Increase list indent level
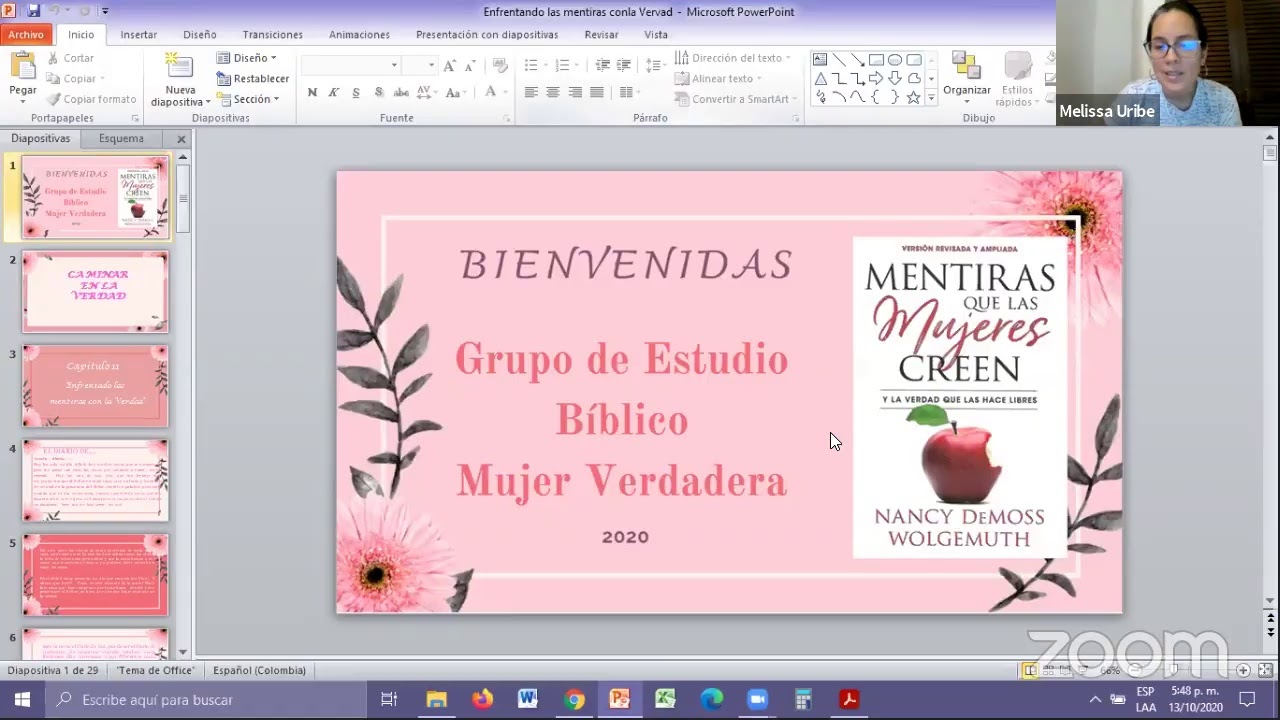Viewport: 1280px width, 720px height. click(626, 65)
